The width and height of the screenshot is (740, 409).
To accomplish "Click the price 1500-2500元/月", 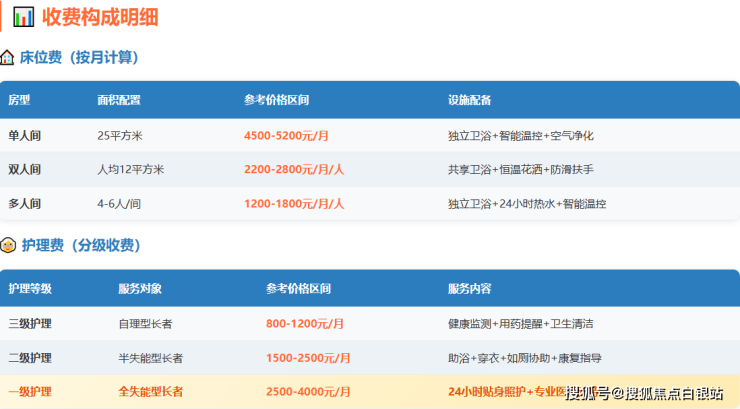I will (x=308, y=358).
